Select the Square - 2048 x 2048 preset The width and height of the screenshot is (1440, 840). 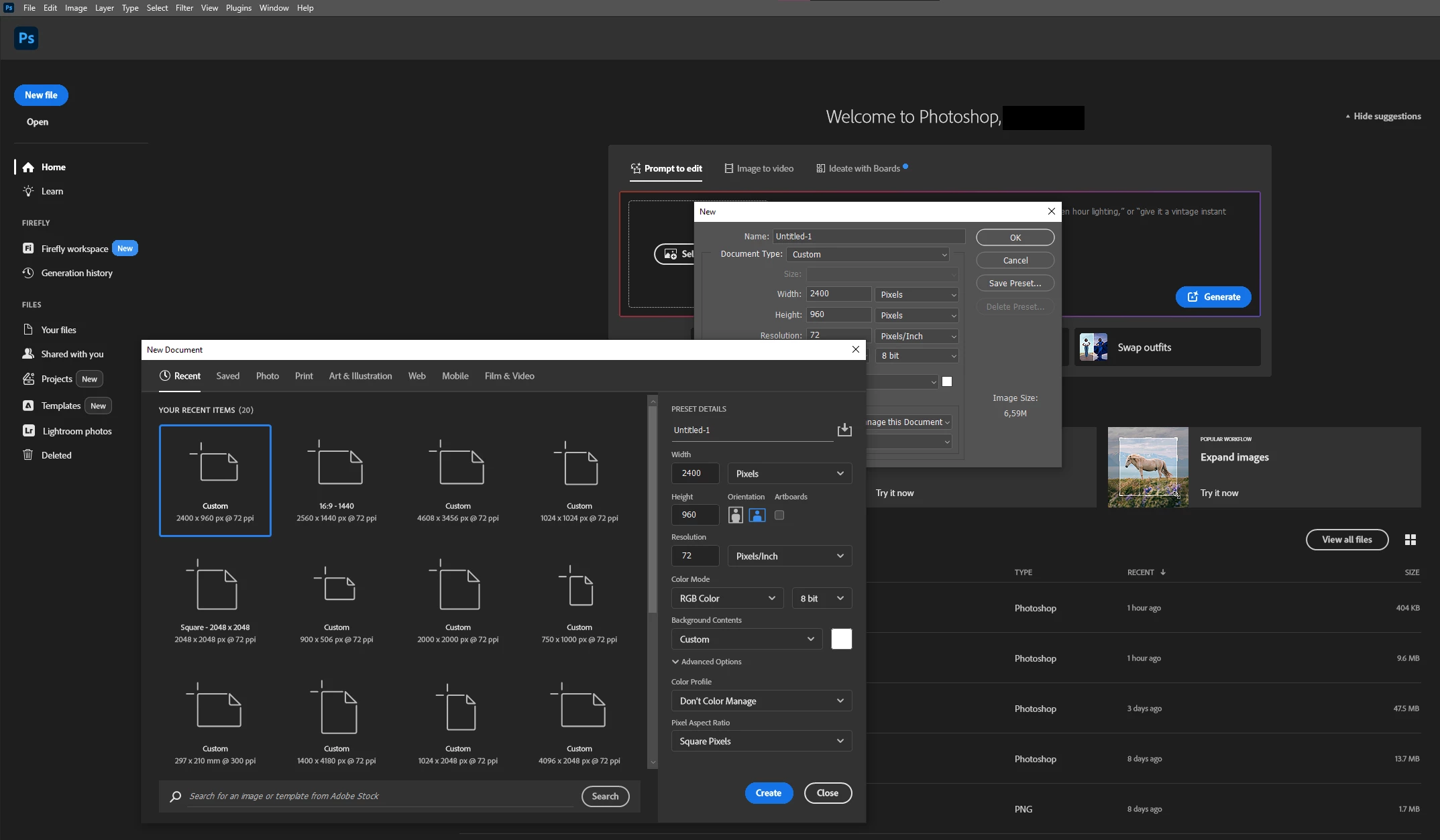[215, 602]
